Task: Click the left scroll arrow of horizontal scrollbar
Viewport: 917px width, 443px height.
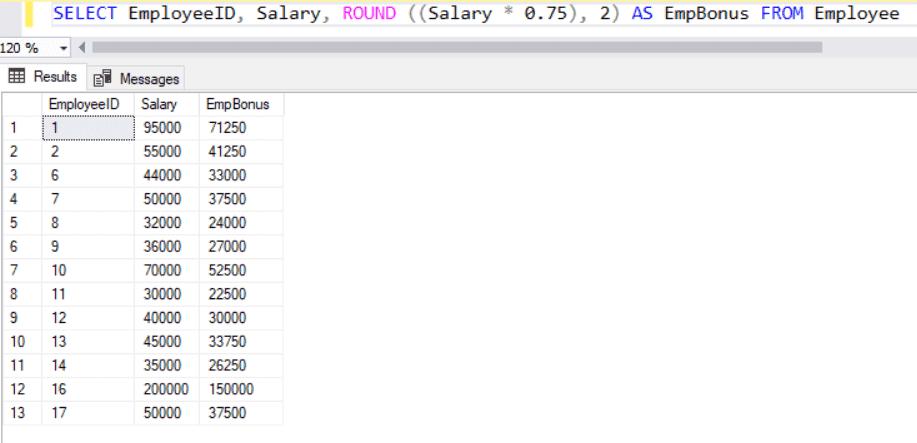Action: (81, 48)
